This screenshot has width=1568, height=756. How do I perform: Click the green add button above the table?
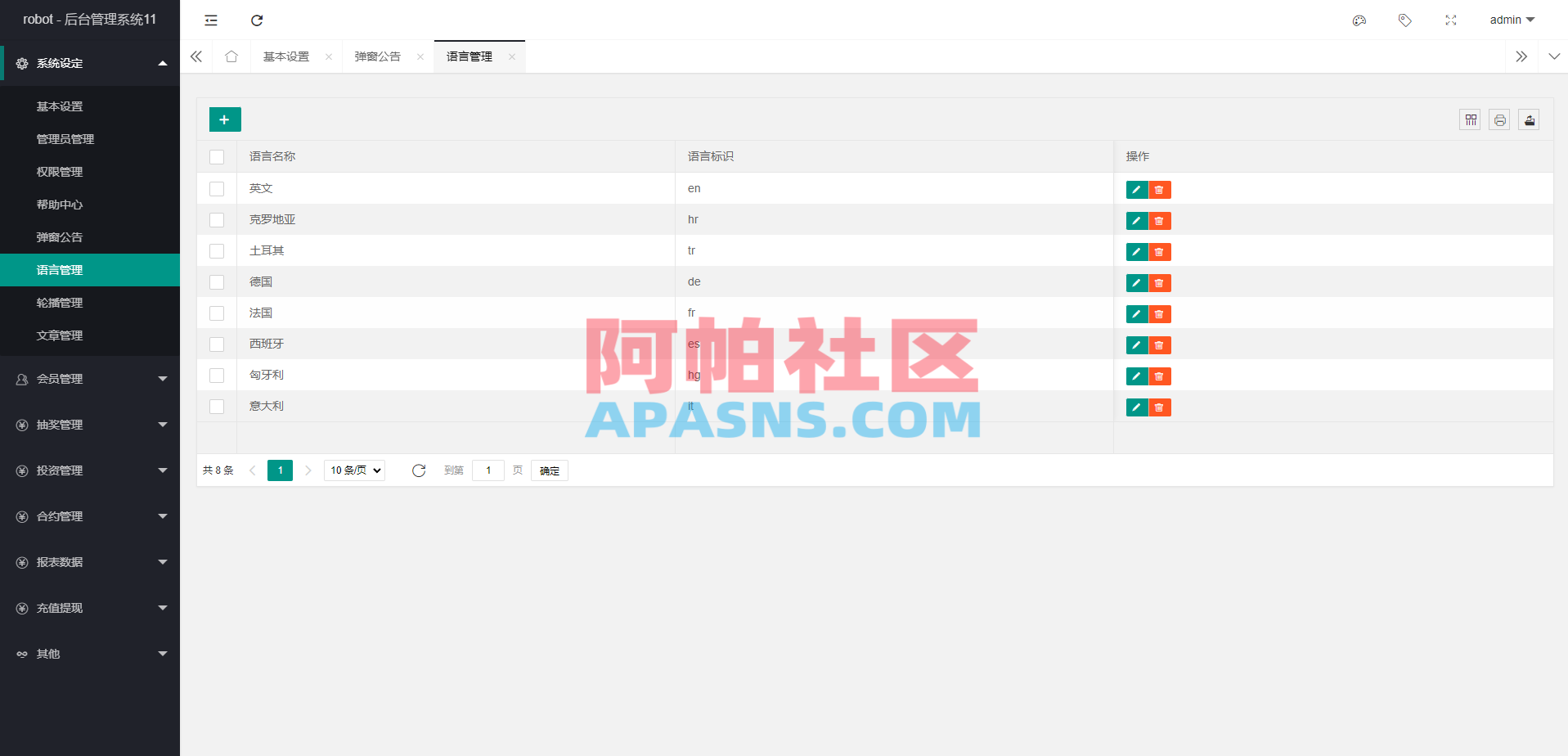click(x=224, y=119)
